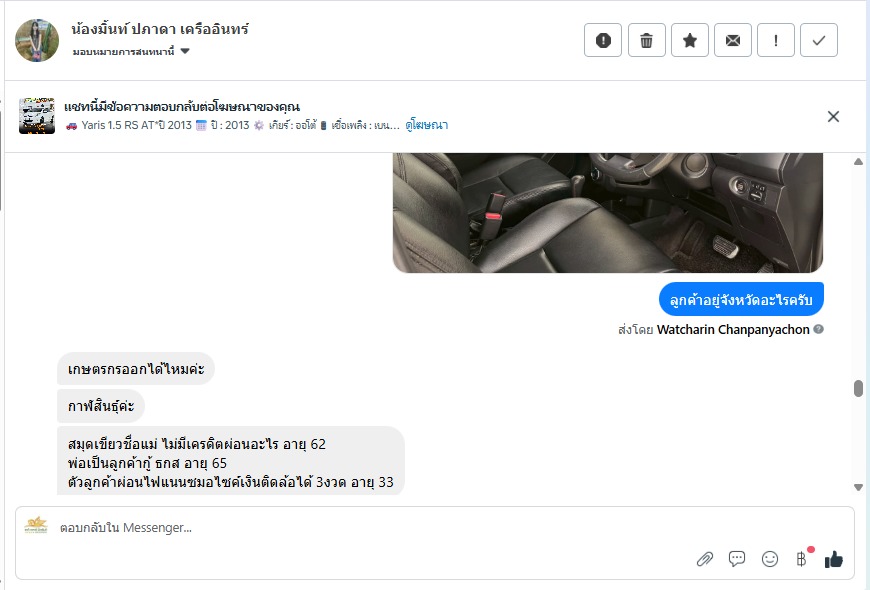
Task: Send a thumbs up like
Action: [x=833, y=559]
